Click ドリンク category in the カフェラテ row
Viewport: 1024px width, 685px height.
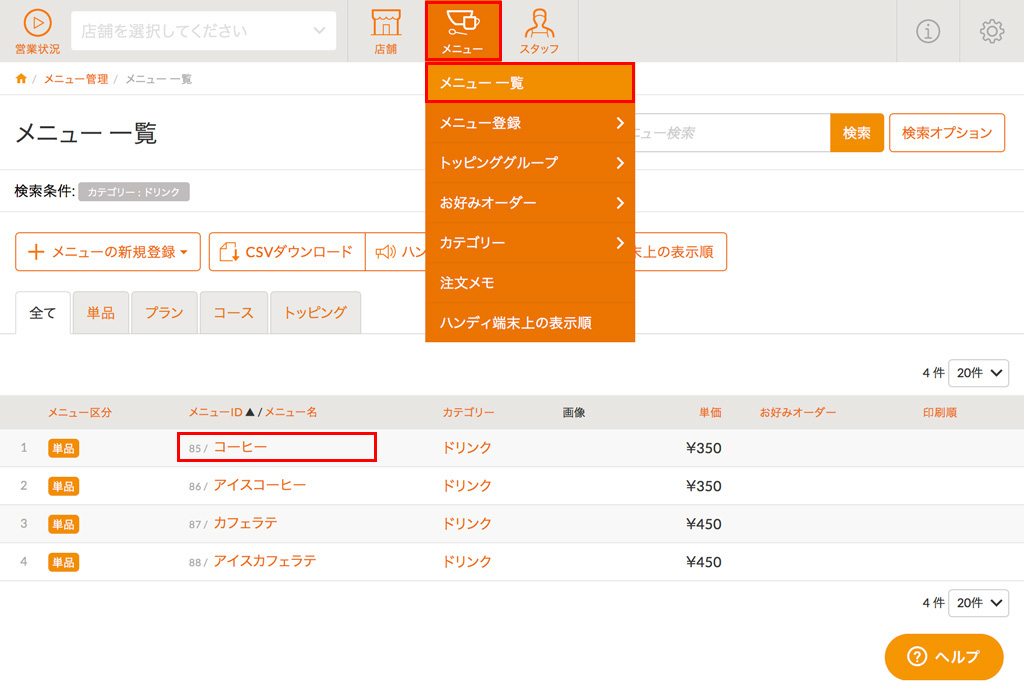(467, 523)
